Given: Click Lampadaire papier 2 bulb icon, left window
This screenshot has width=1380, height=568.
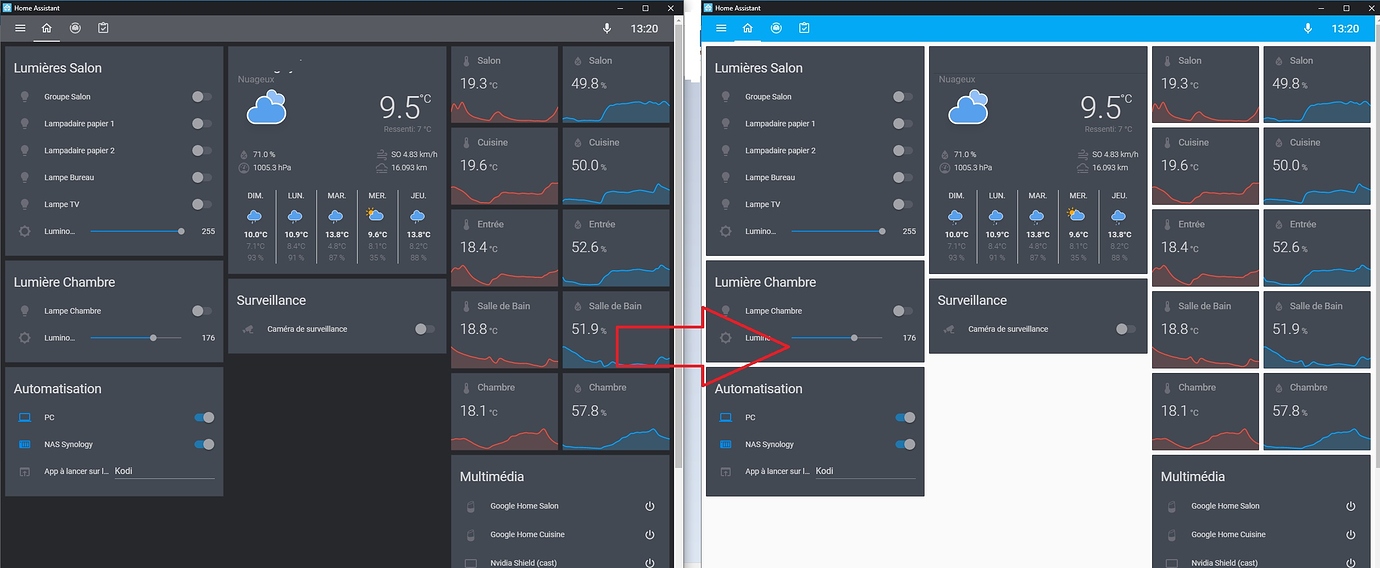Looking at the screenshot, I should pos(25,151).
